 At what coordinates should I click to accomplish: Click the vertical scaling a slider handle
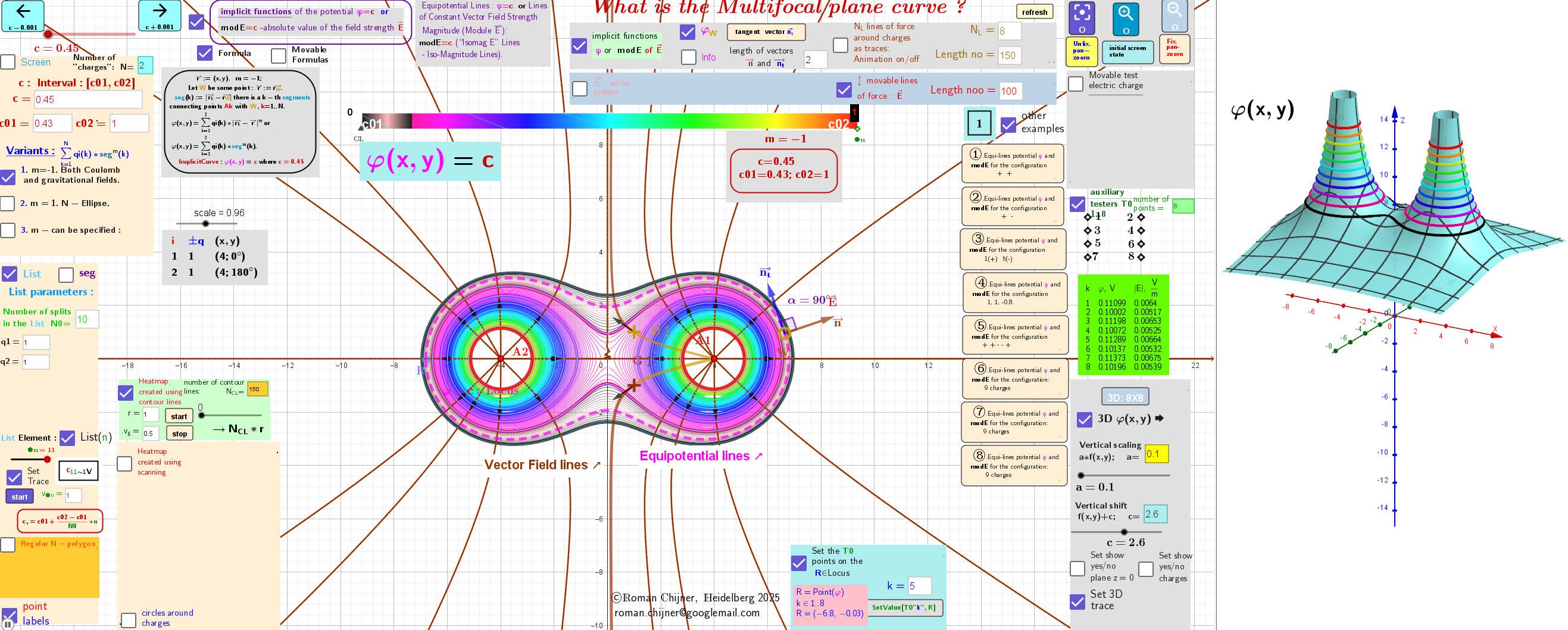click(1081, 475)
